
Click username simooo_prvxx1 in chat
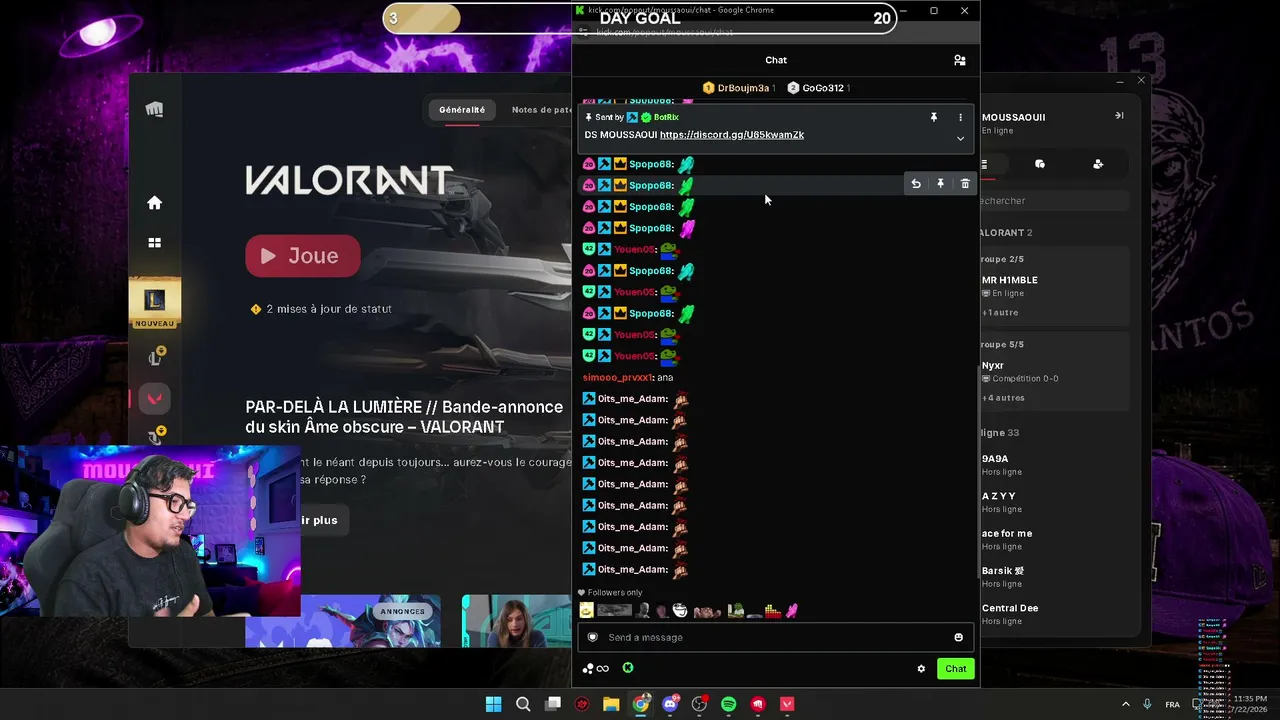pos(617,378)
